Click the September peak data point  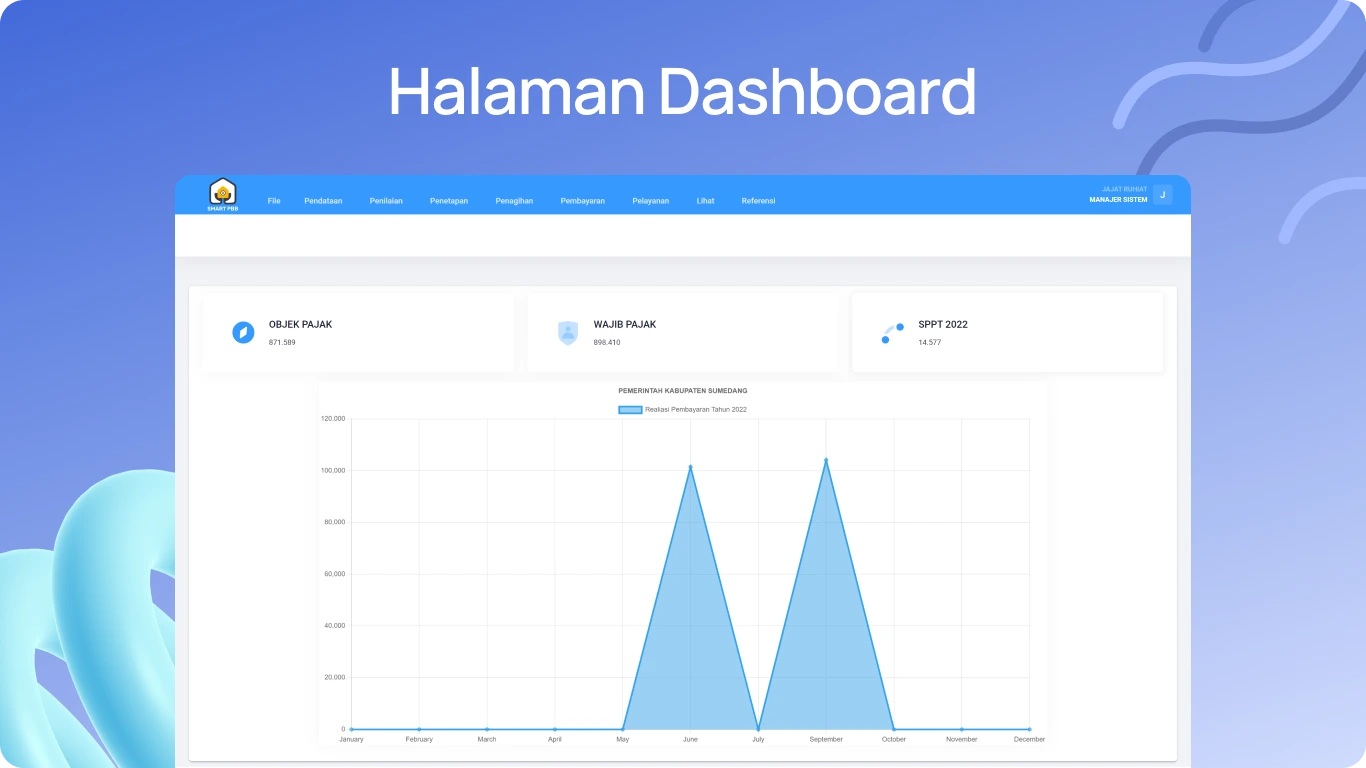tap(826, 460)
